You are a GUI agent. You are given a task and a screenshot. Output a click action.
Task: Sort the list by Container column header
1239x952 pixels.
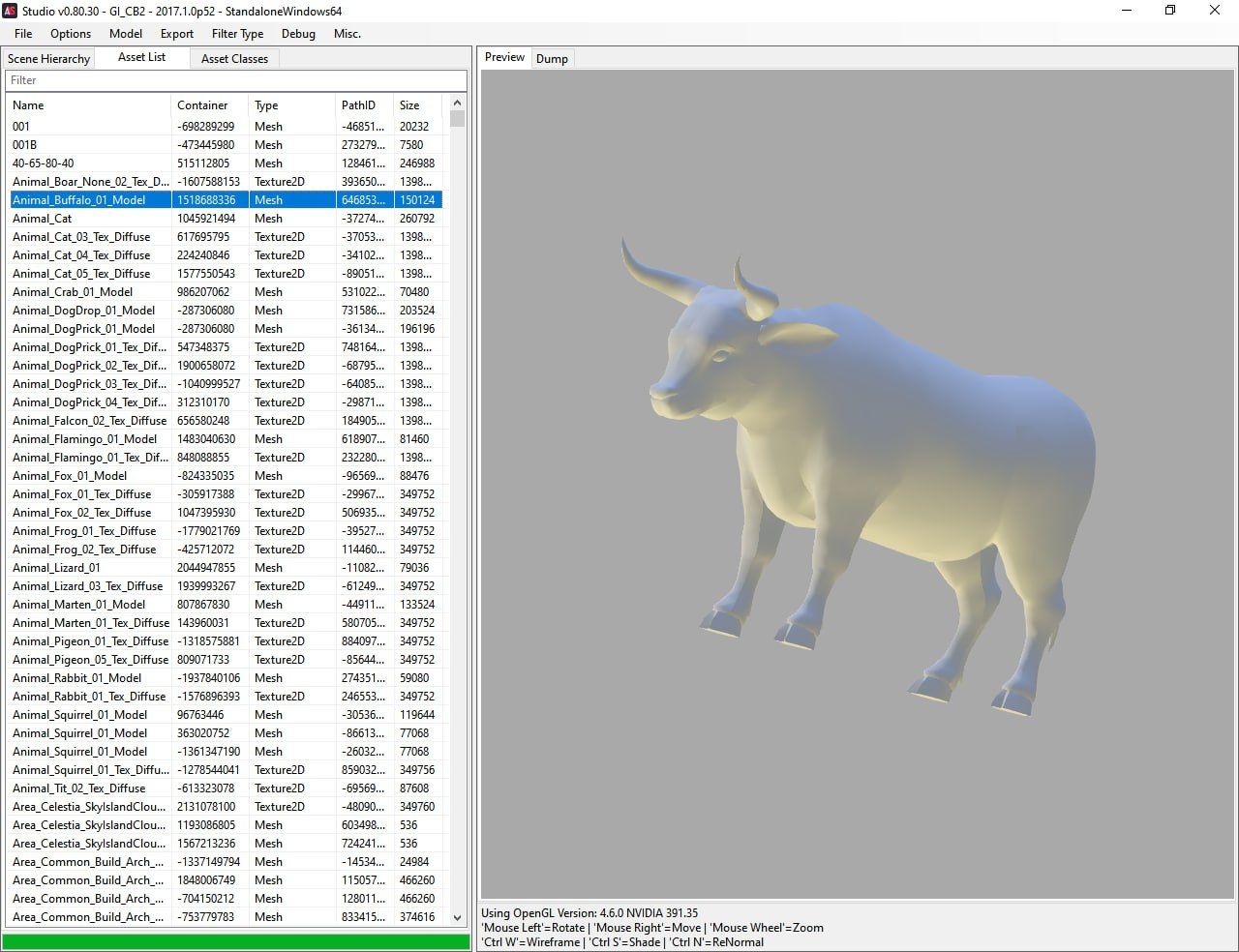[x=209, y=105]
